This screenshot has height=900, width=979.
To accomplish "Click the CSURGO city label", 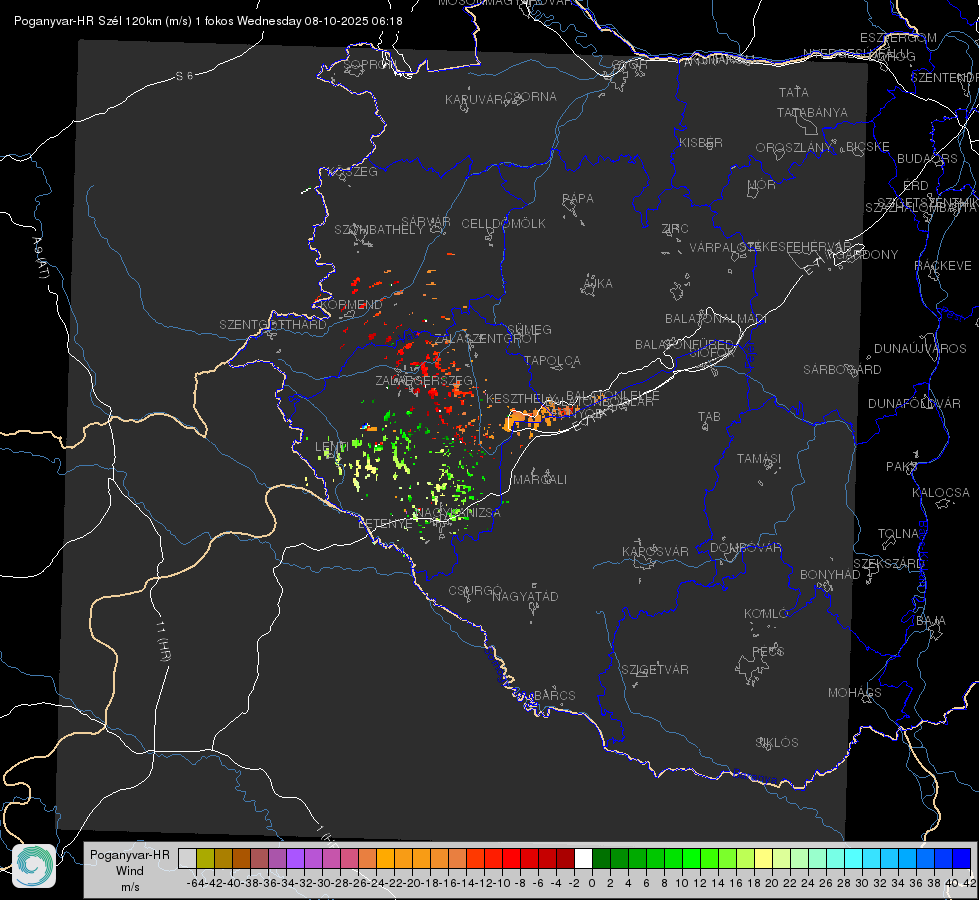I will click(x=475, y=591).
